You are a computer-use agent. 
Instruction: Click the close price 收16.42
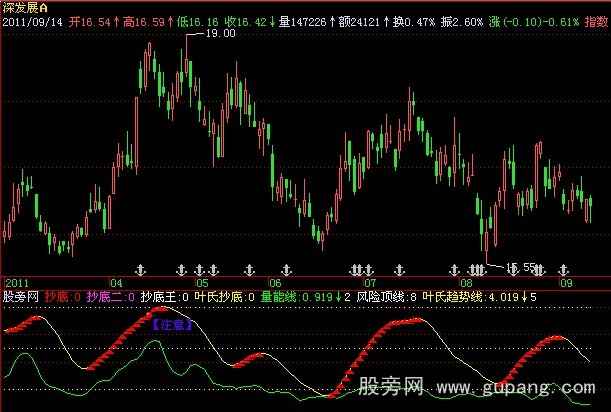coord(247,22)
